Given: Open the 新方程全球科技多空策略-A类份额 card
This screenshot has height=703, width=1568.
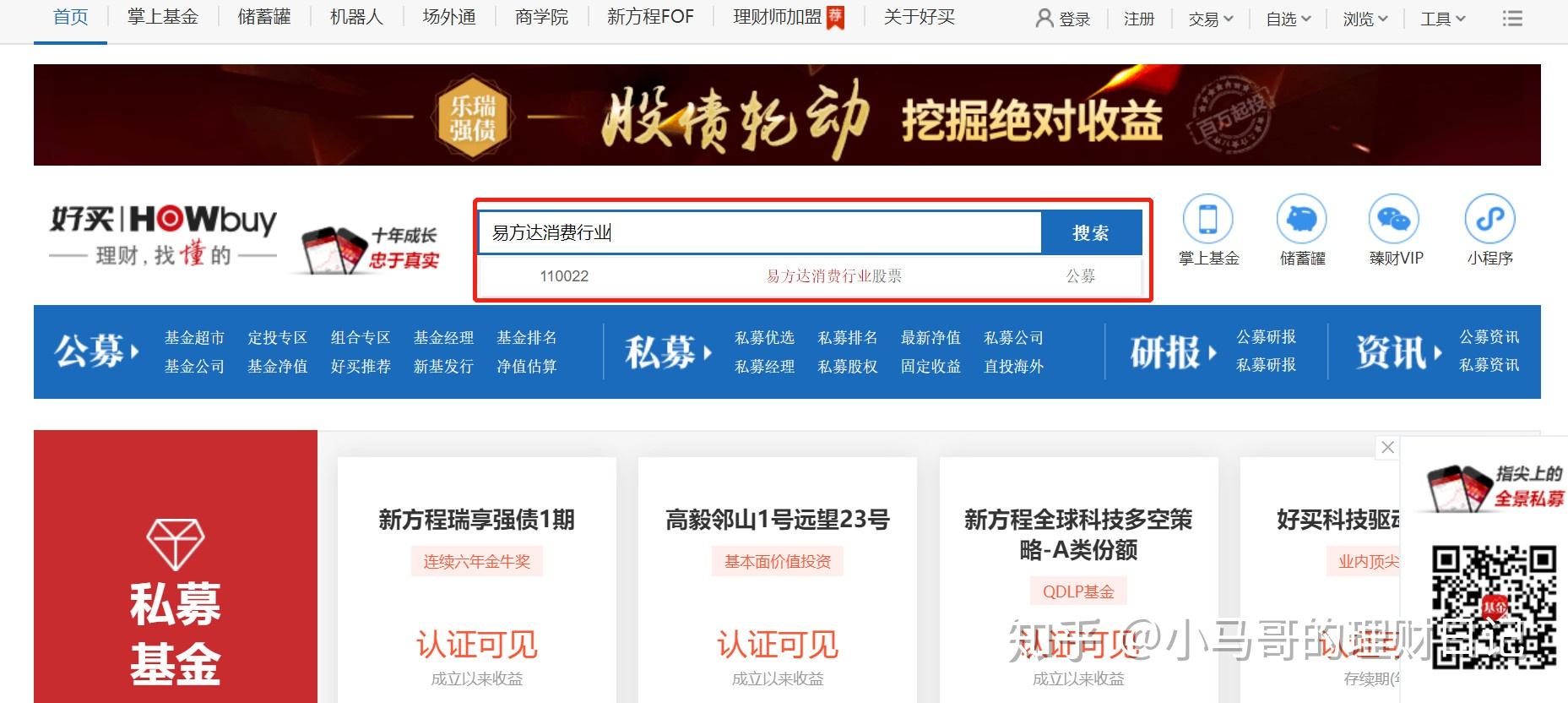Looking at the screenshot, I should (x=1078, y=580).
